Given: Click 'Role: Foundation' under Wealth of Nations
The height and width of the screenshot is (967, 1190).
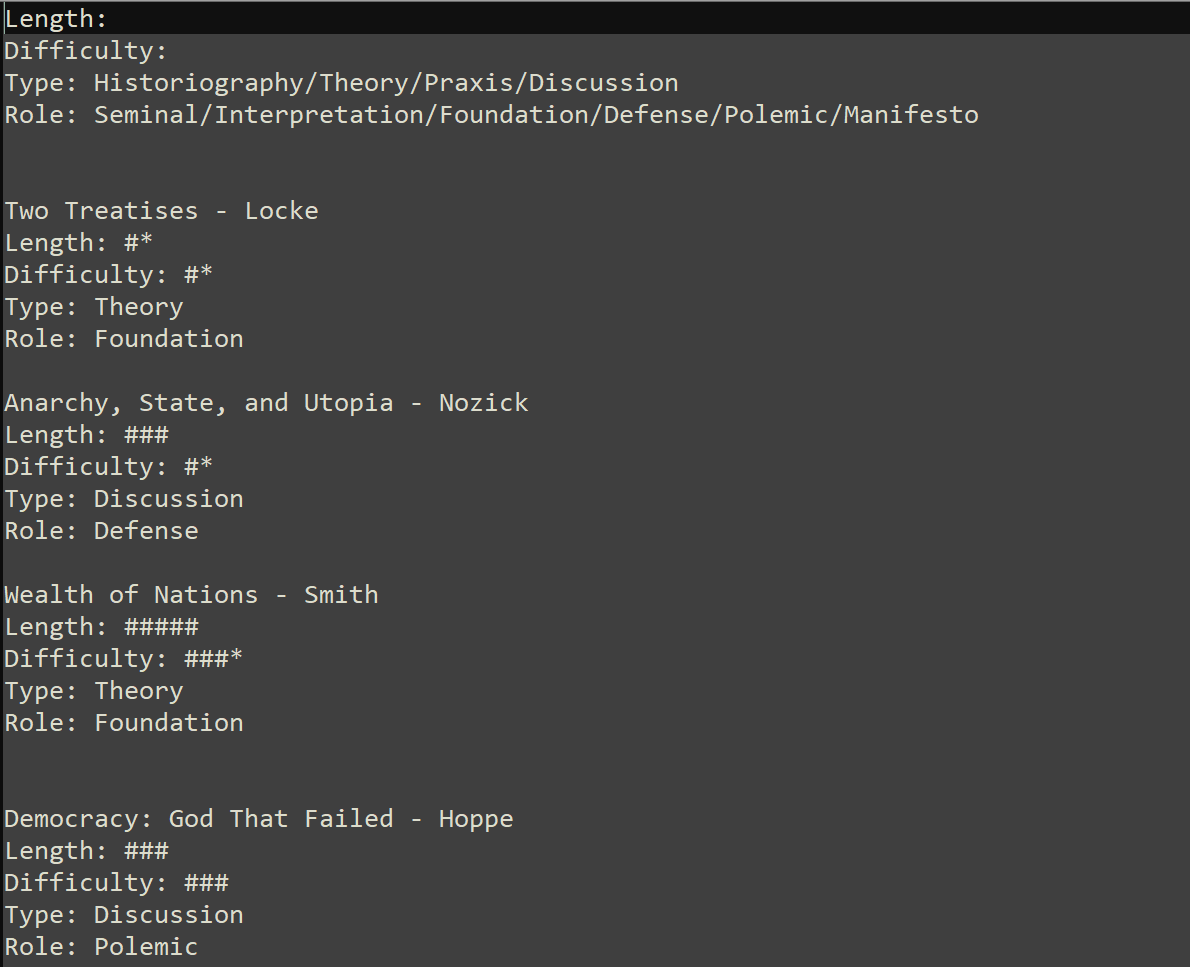Looking at the screenshot, I should tap(124, 723).
